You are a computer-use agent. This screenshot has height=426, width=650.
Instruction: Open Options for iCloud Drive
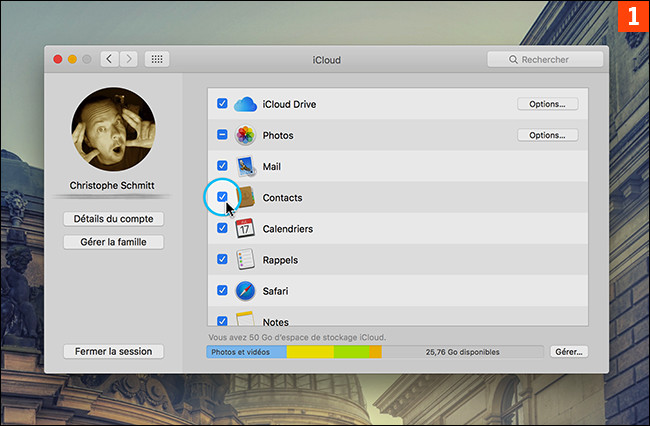[547, 104]
